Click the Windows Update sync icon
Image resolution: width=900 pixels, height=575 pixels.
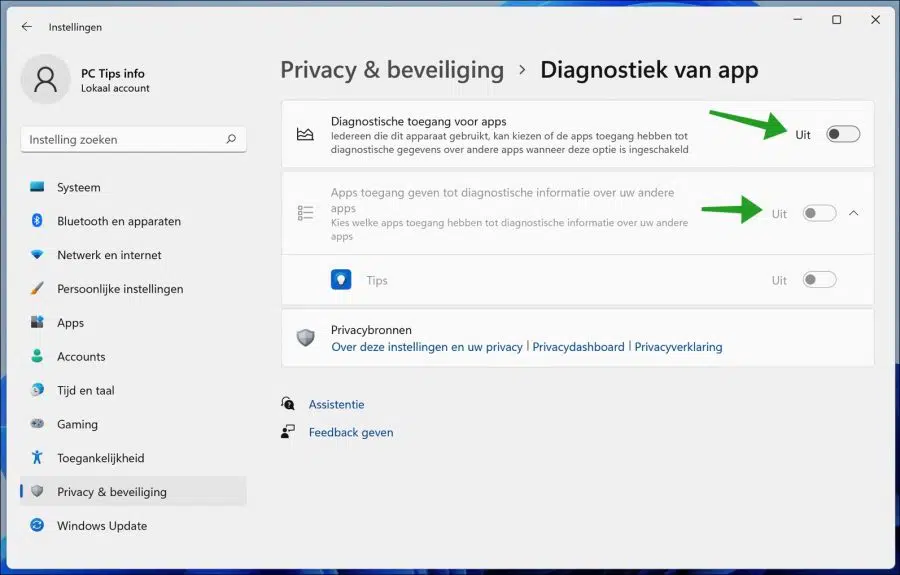37,525
